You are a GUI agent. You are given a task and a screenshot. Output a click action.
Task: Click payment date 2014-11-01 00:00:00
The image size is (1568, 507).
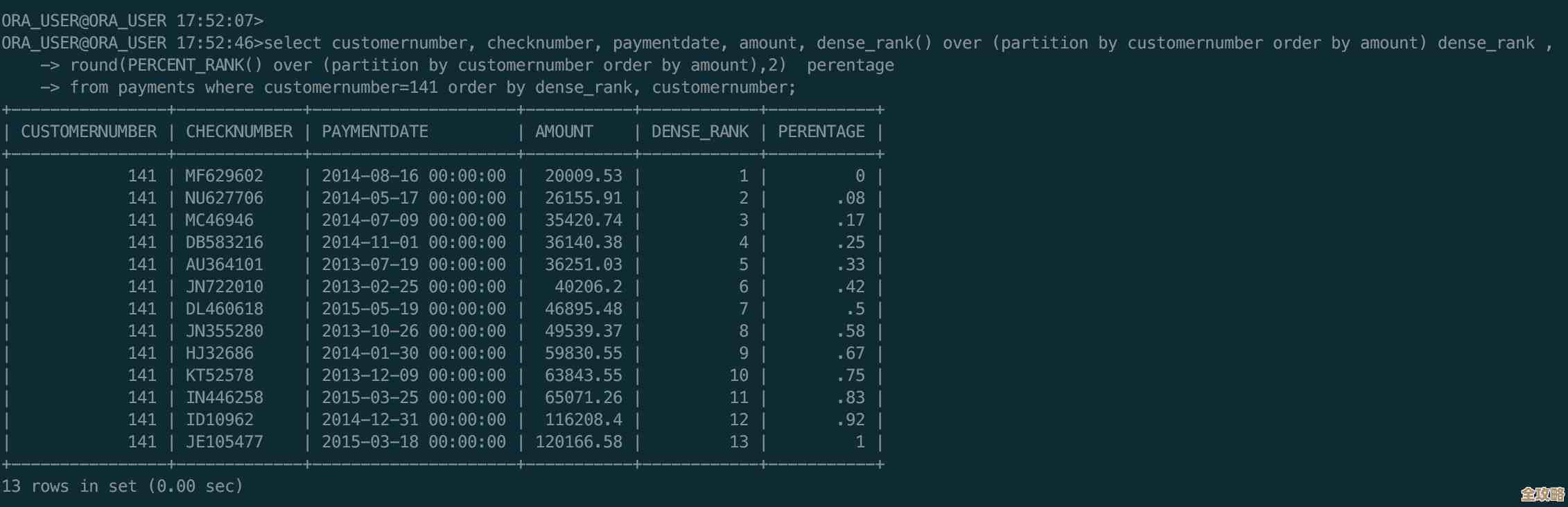[x=414, y=242]
